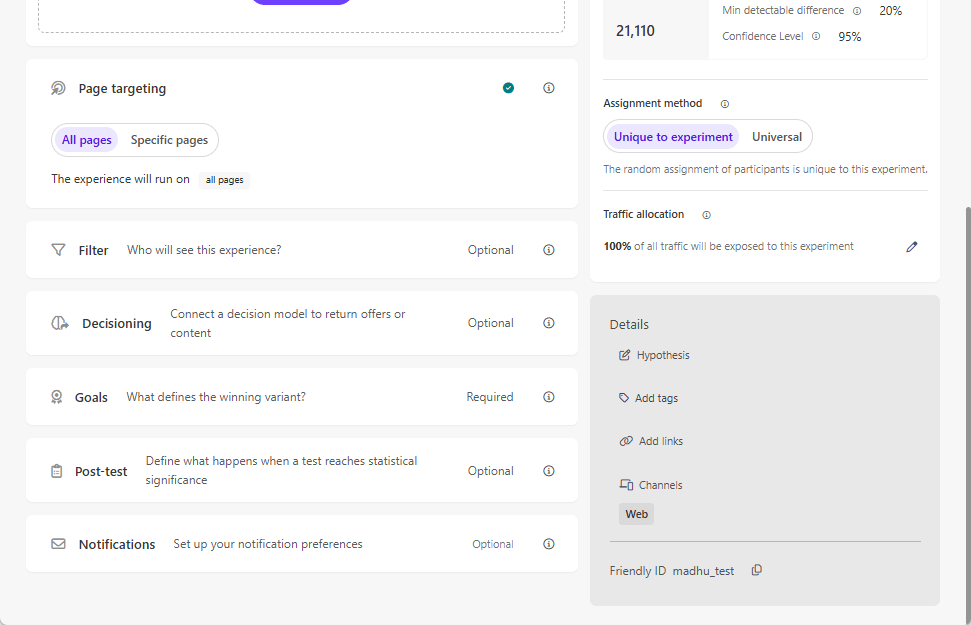Select Specific pages targeting
This screenshot has height=625, width=971.
pyautogui.click(x=168, y=139)
